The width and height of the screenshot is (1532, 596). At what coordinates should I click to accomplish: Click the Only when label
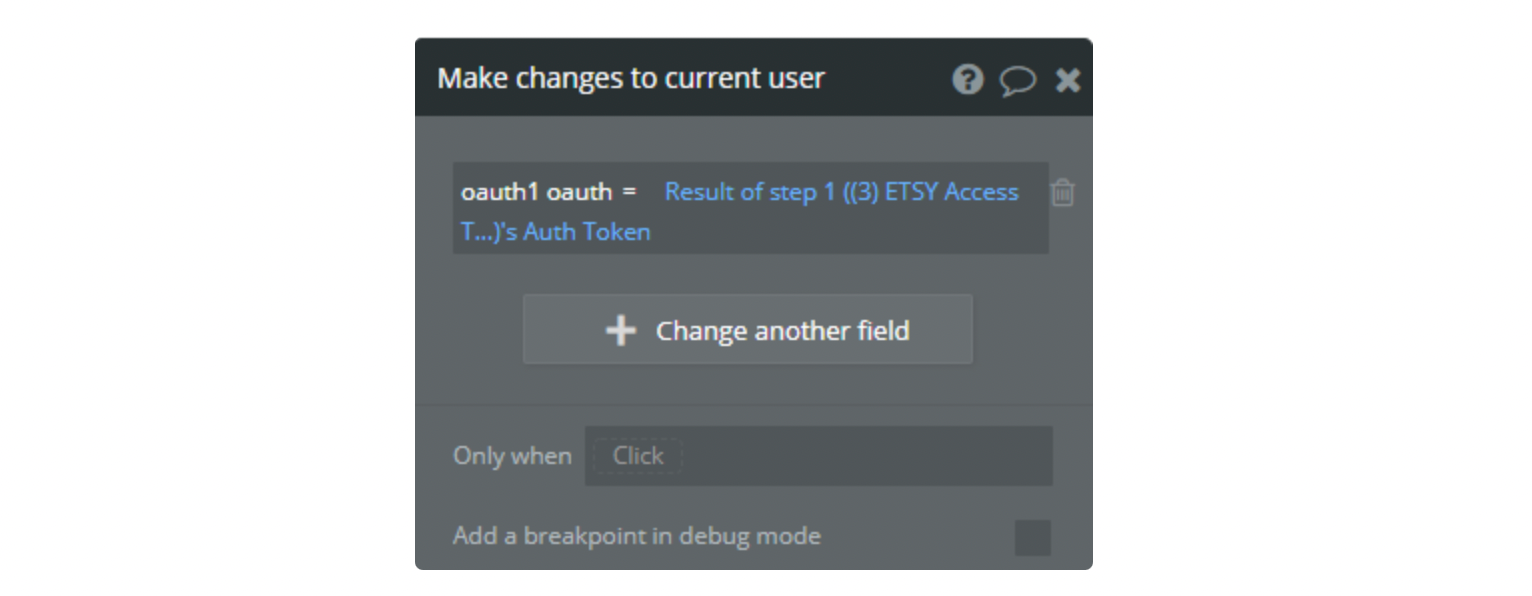click(x=512, y=456)
